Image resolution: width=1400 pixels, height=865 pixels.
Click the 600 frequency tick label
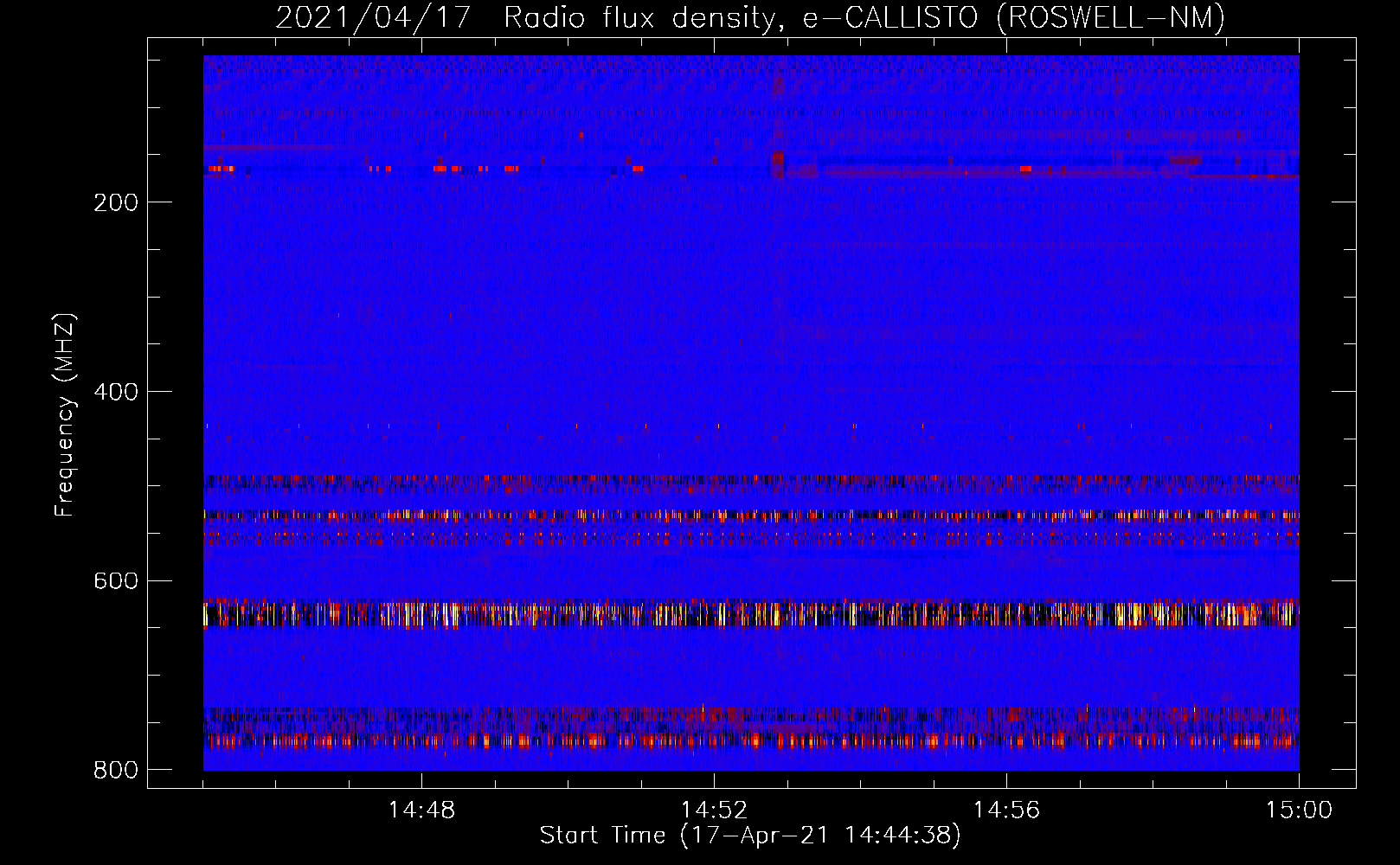pyautogui.click(x=116, y=580)
